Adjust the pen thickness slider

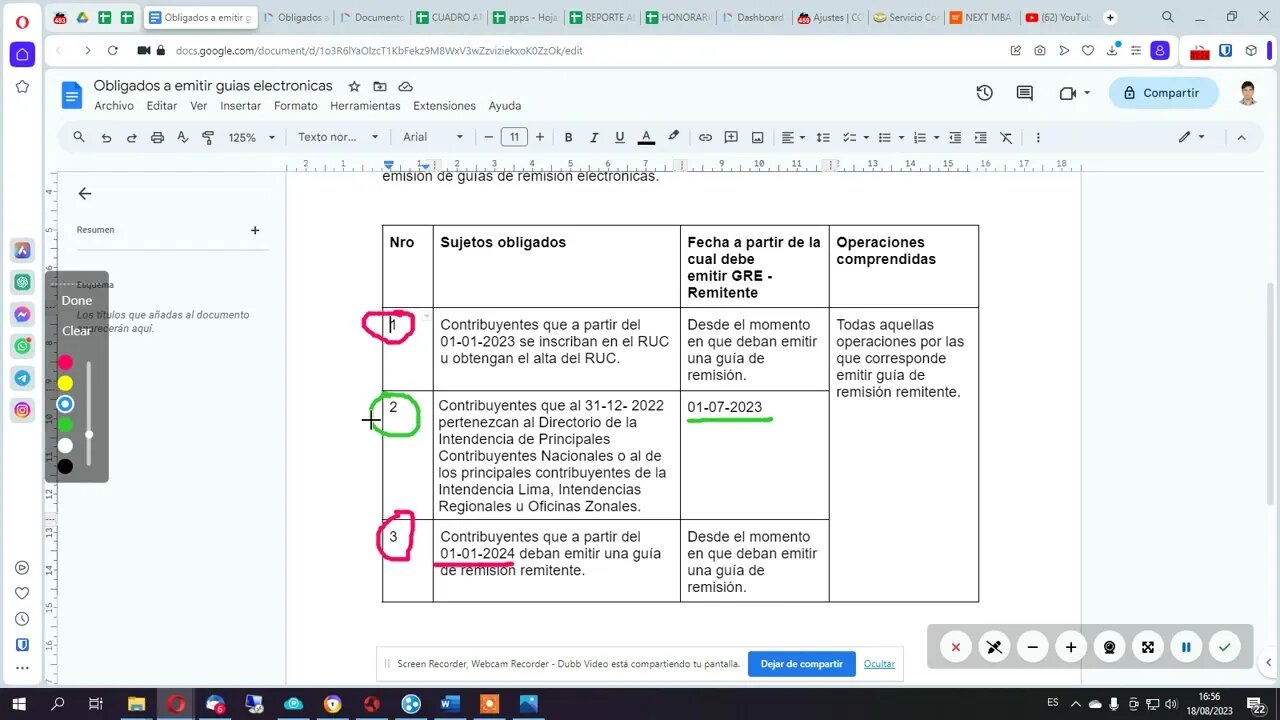point(89,414)
